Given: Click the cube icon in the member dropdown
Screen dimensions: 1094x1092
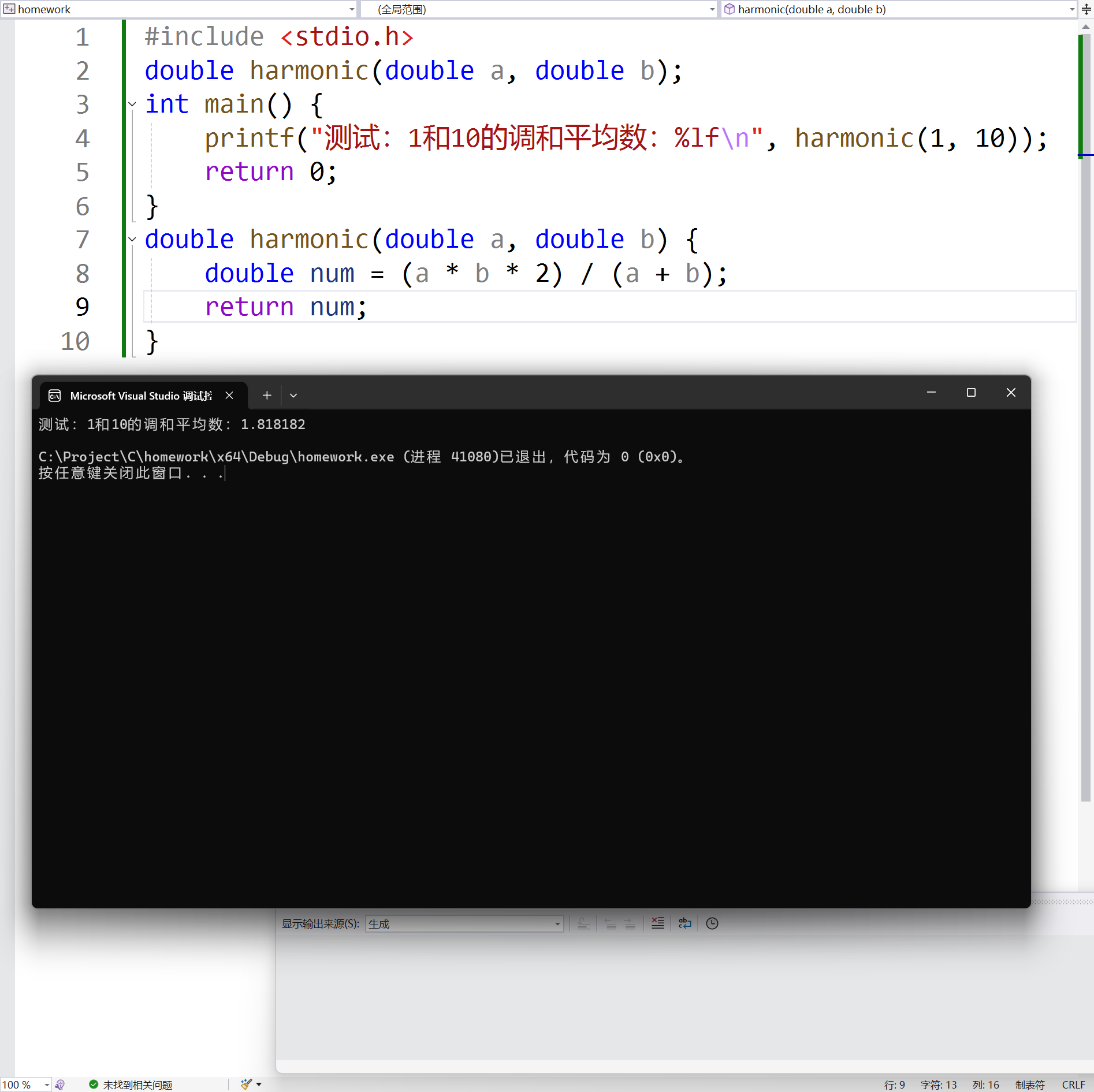Looking at the screenshot, I should click(730, 9).
